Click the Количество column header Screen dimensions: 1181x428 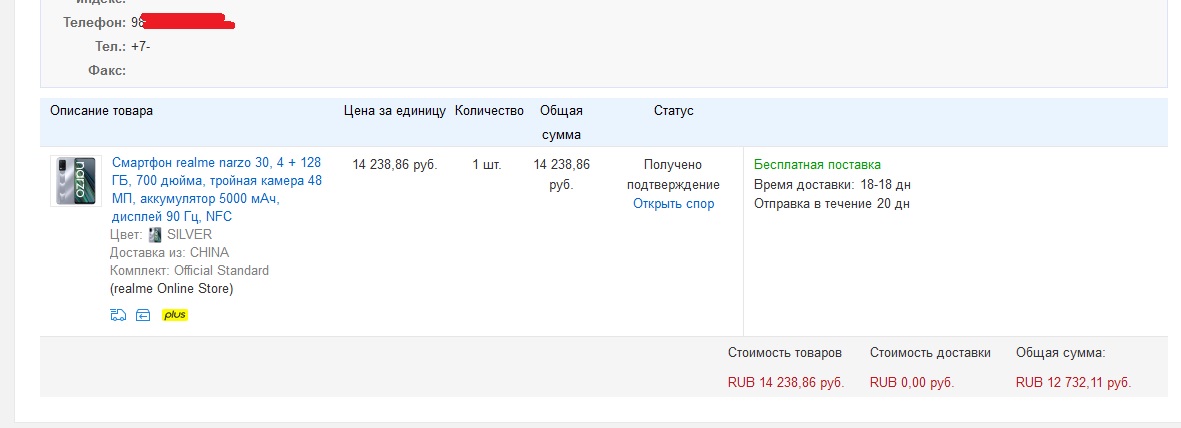[489, 111]
